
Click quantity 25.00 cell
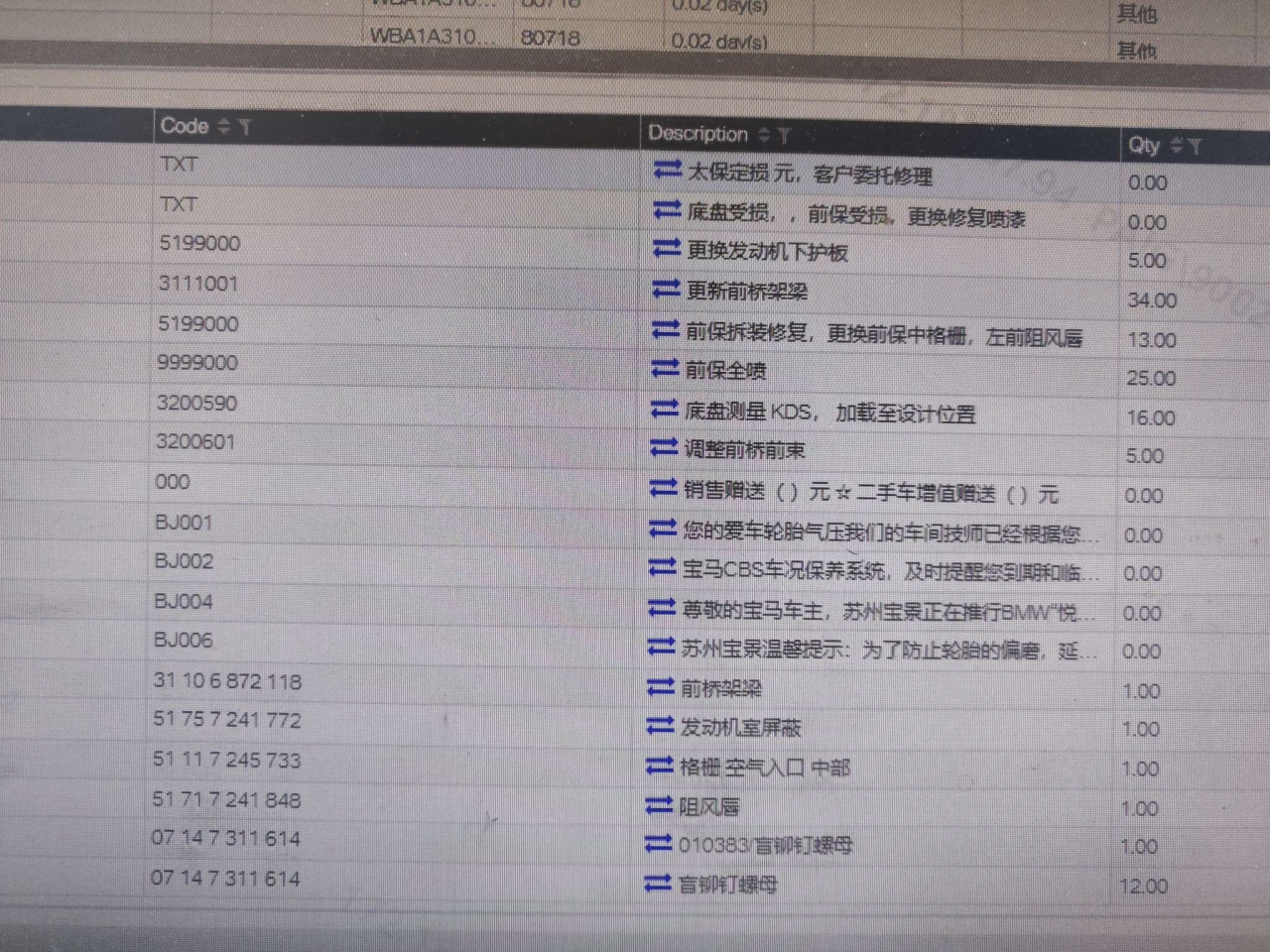(x=1151, y=379)
